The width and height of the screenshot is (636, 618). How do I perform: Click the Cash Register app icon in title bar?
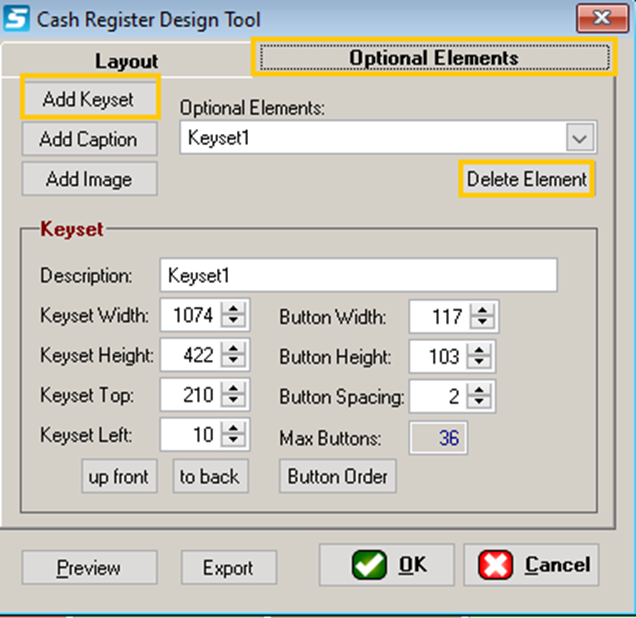pos(18,19)
